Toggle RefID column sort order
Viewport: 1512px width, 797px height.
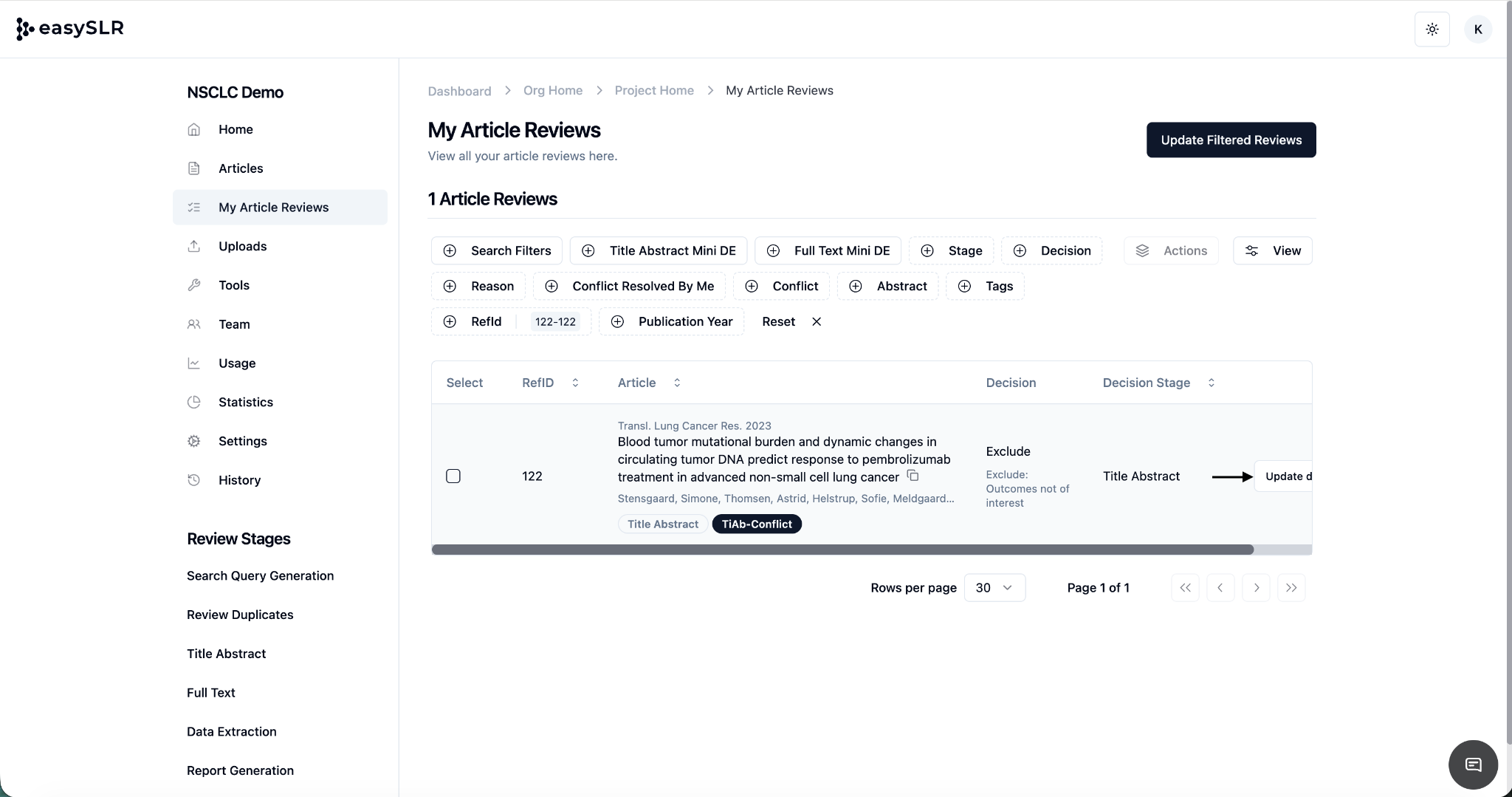[575, 383]
